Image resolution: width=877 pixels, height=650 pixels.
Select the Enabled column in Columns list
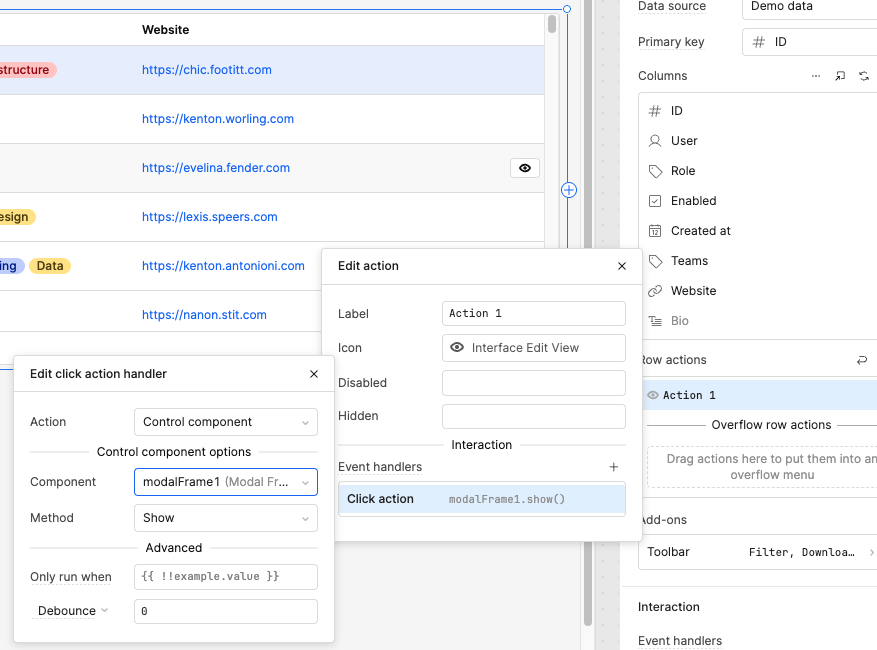coord(693,201)
